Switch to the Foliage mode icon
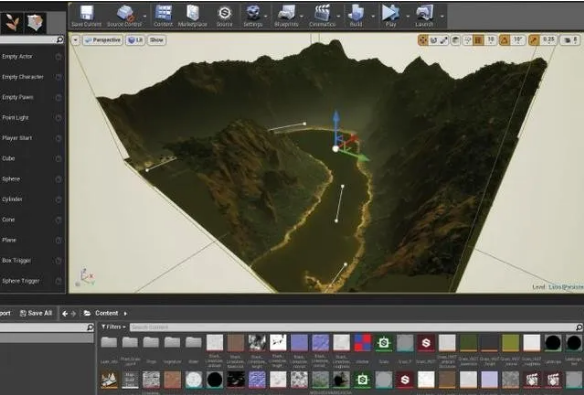This screenshot has height=395, width=584. point(12,22)
